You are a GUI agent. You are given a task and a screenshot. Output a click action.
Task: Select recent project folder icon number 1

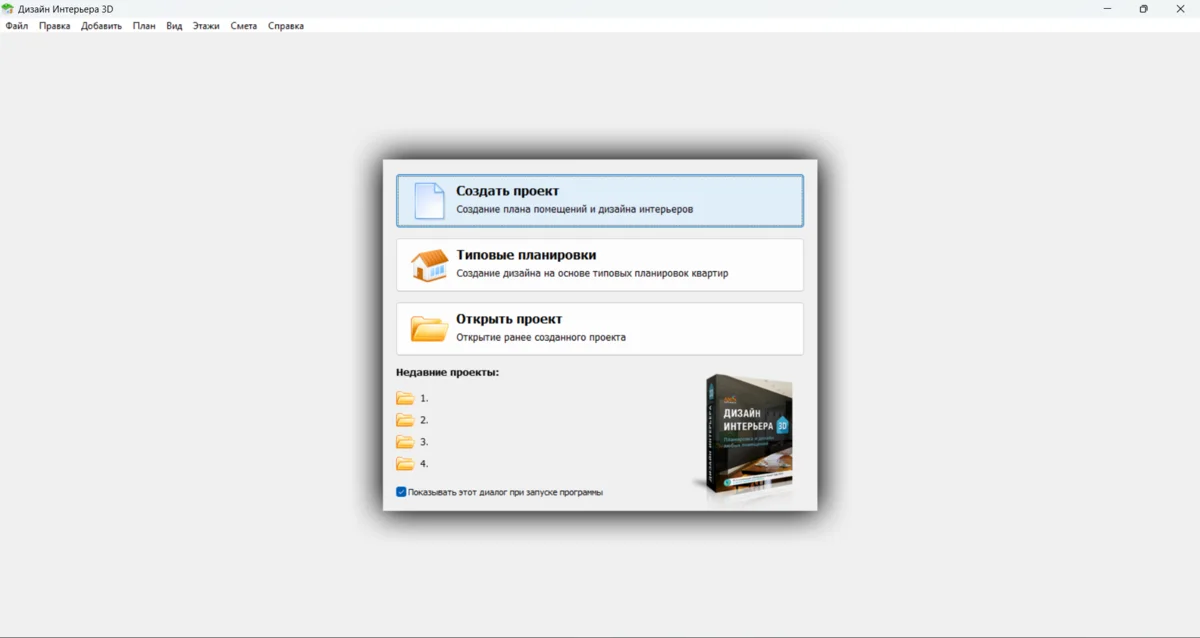[x=405, y=398]
